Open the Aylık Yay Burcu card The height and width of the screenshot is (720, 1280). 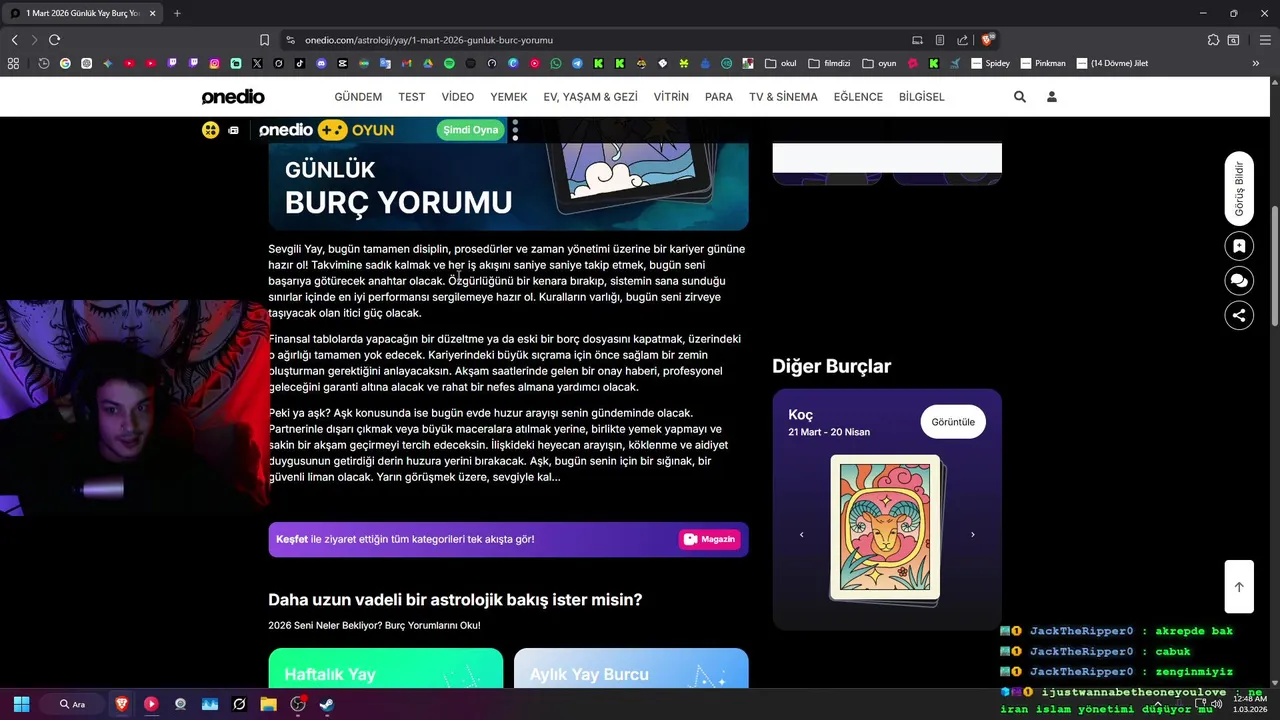631,668
